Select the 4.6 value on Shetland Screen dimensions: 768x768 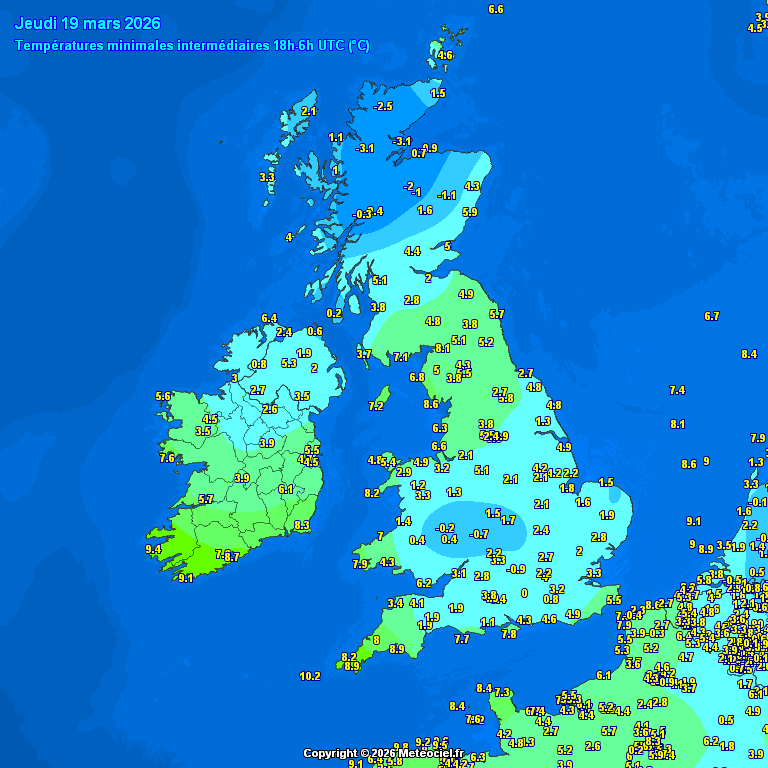tap(445, 55)
